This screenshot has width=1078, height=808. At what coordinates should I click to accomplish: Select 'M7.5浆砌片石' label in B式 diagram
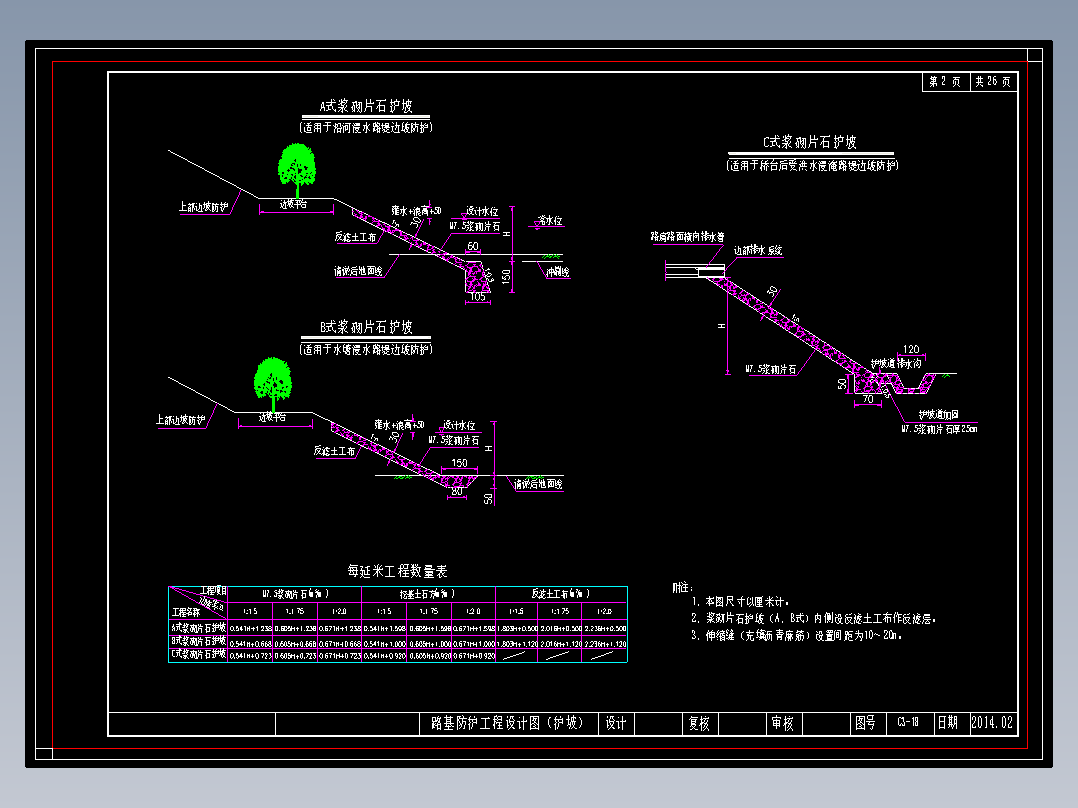pos(454,440)
